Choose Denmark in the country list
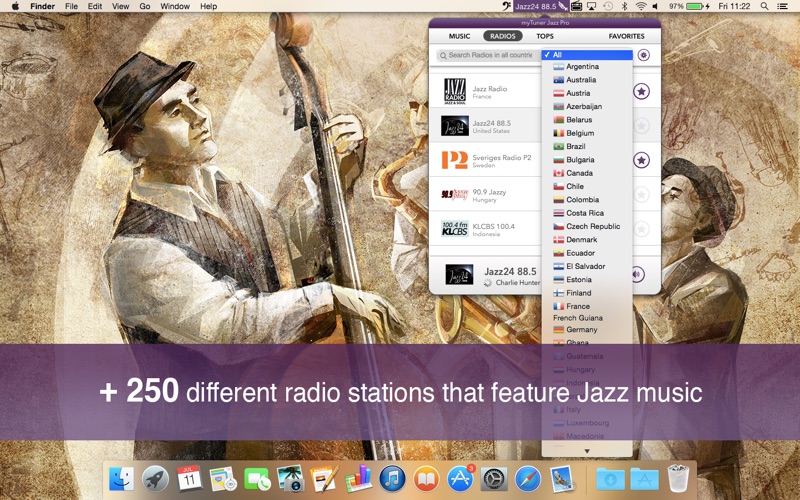Screen dimensions: 800x500 (587, 239)
